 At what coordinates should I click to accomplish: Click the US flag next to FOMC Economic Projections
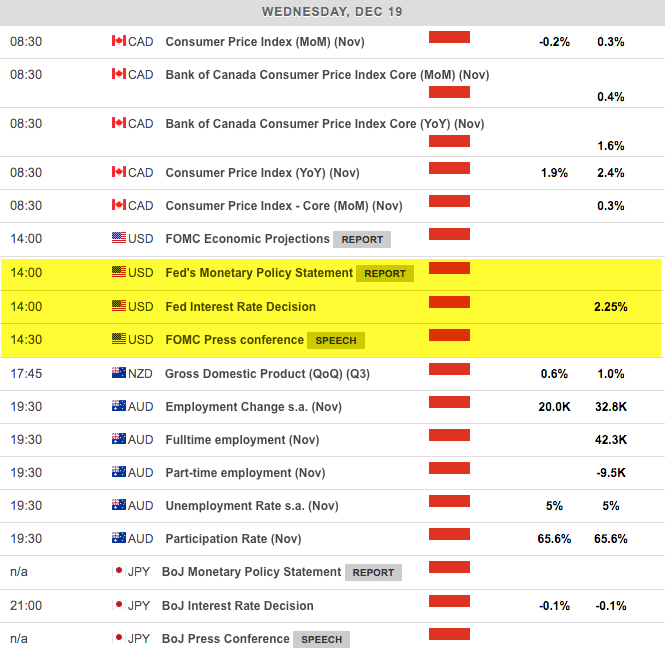click(x=118, y=239)
